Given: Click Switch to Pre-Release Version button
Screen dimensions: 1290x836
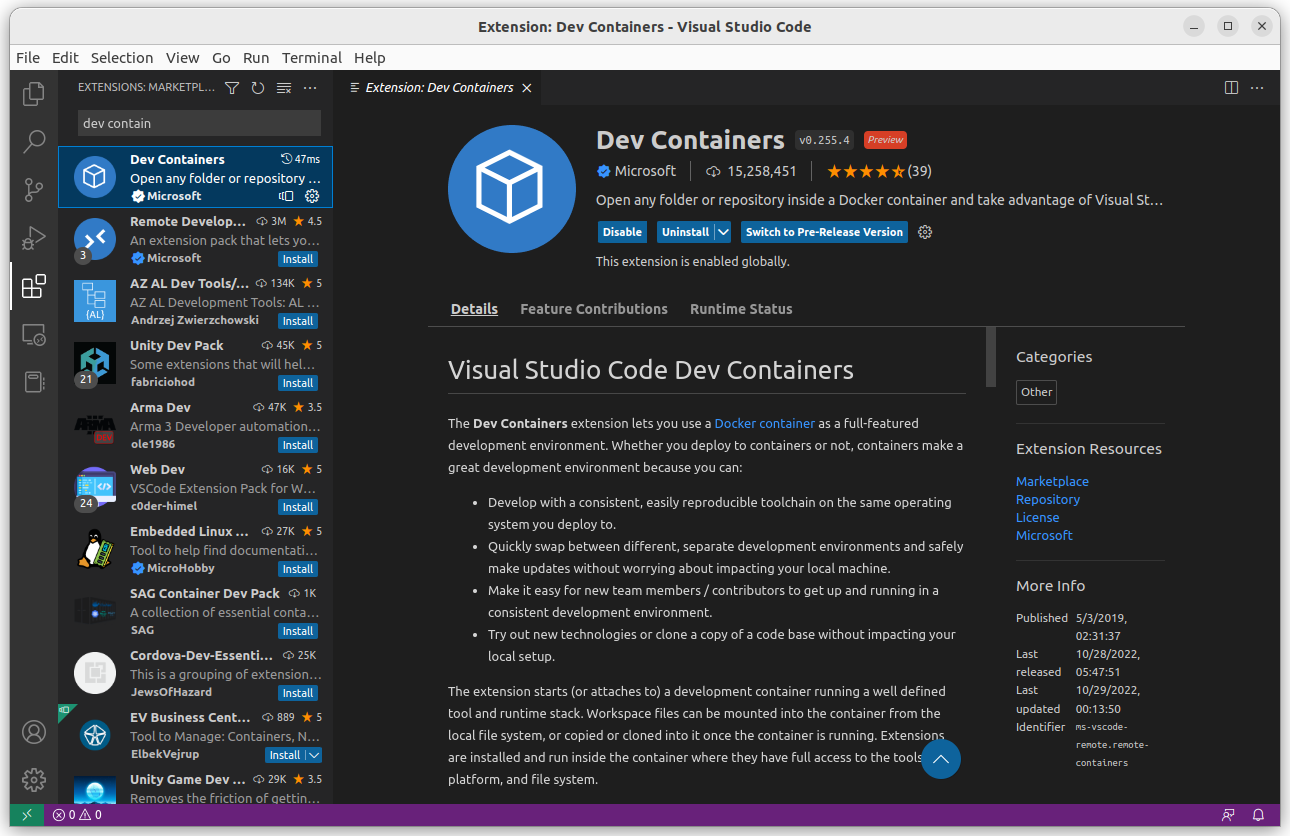Looking at the screenshot, I should point(824,232).
